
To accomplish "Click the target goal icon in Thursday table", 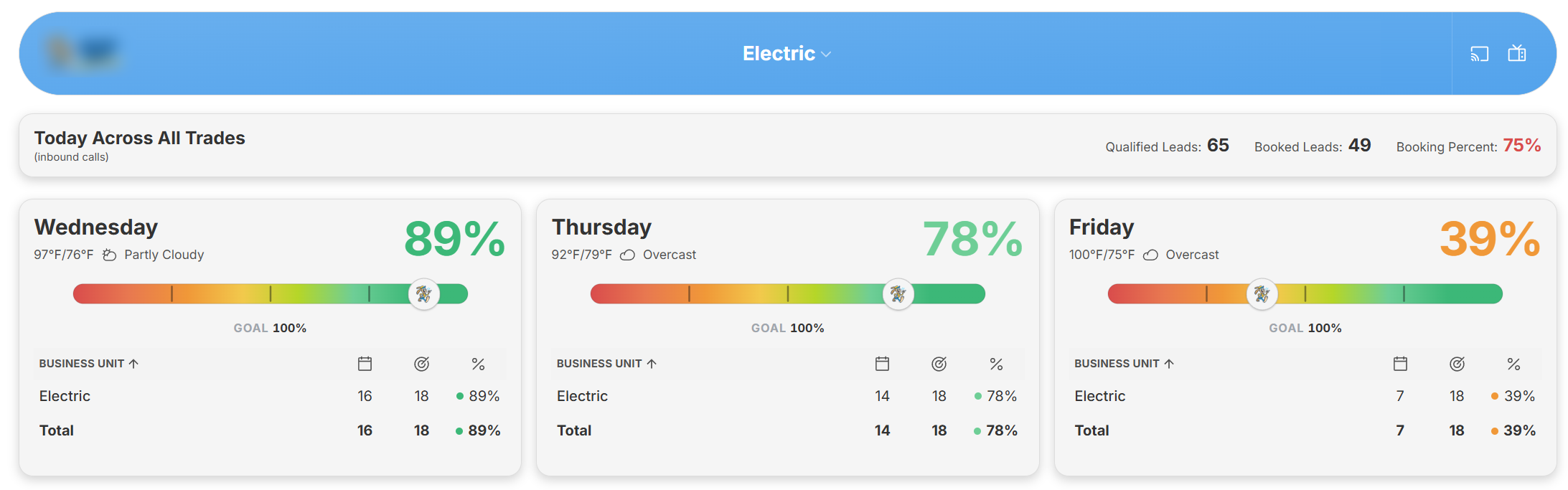I will pyautogui.click(x=939, y=364).
